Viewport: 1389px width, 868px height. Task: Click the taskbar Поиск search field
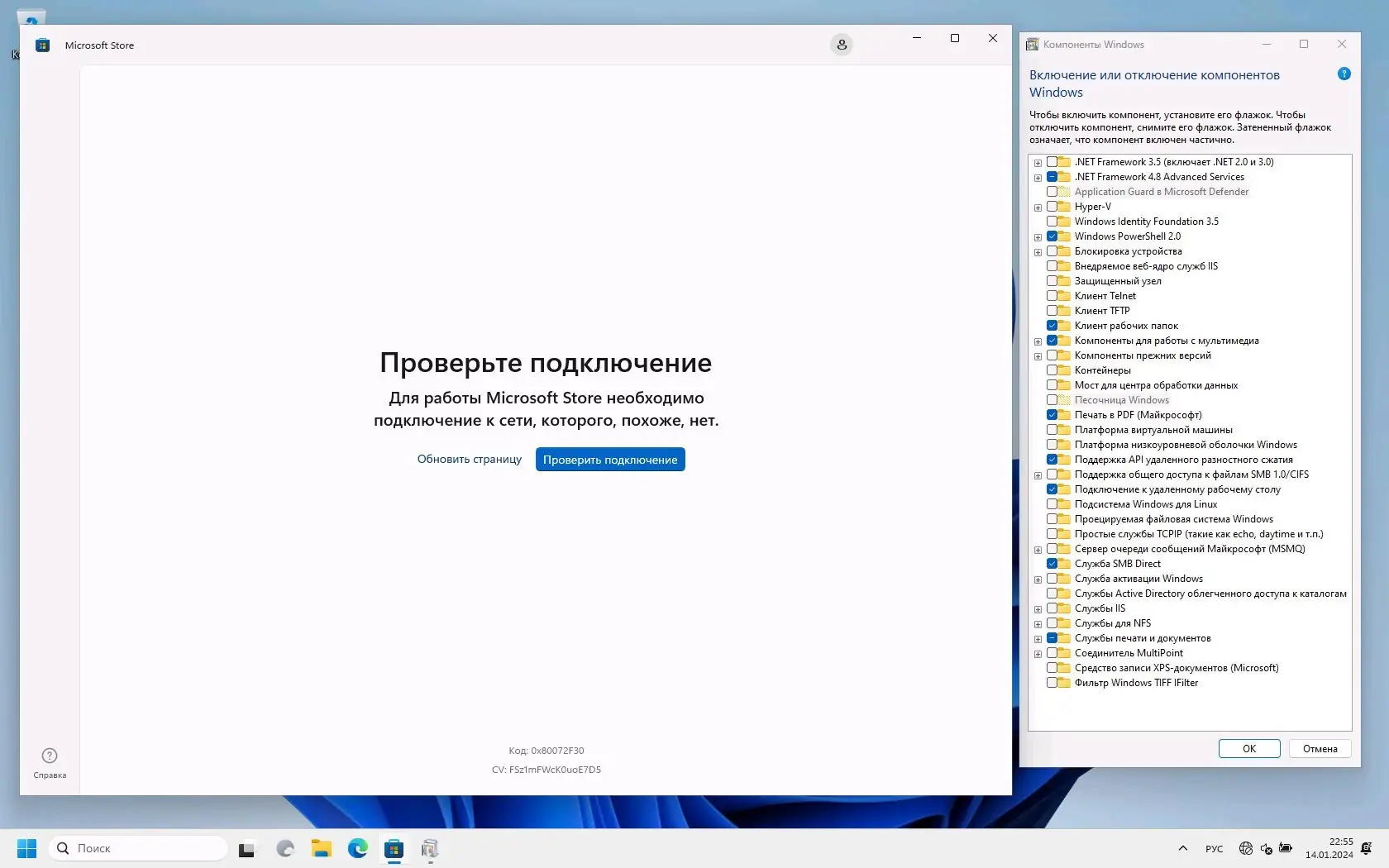pyautogui.click(x=139, y=848)
